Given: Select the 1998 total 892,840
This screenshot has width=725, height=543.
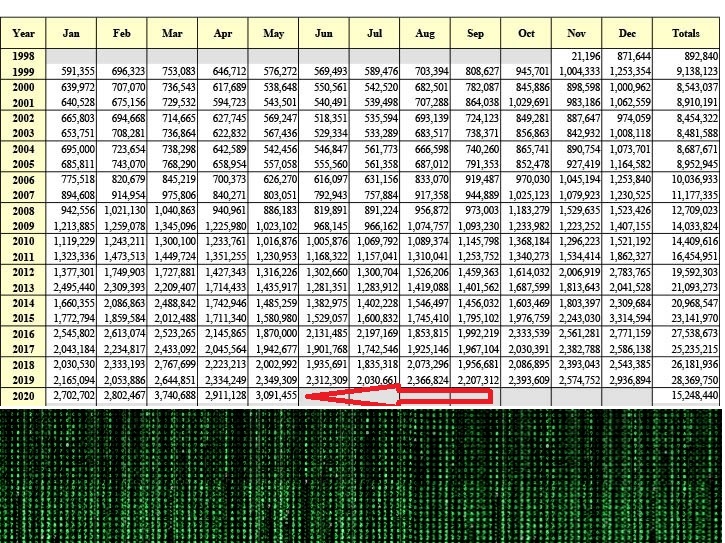Looking at the screenshot, I should [686, 55].
